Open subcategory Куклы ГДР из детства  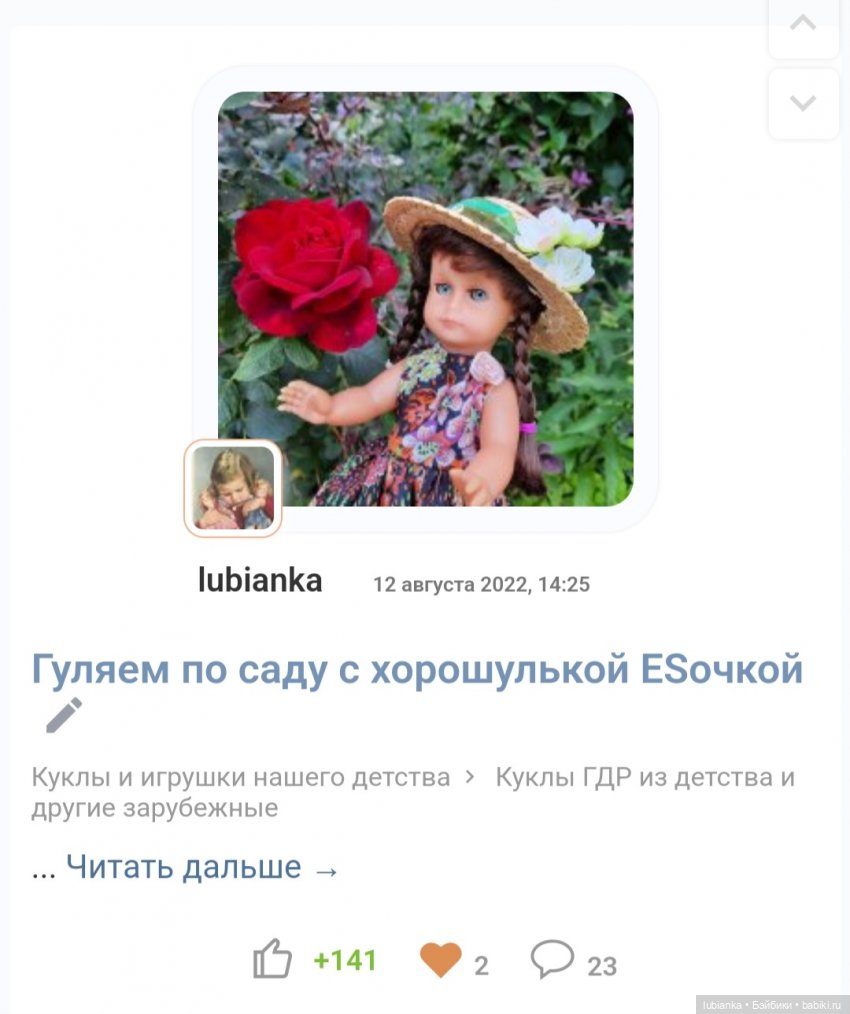[413, 792]
